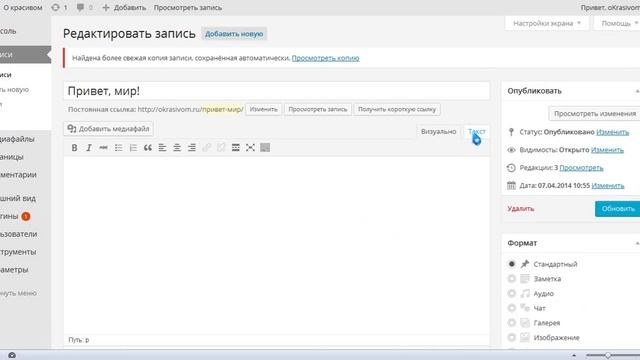
Task: Click the Плагины update badge
Action: point(26,216)
